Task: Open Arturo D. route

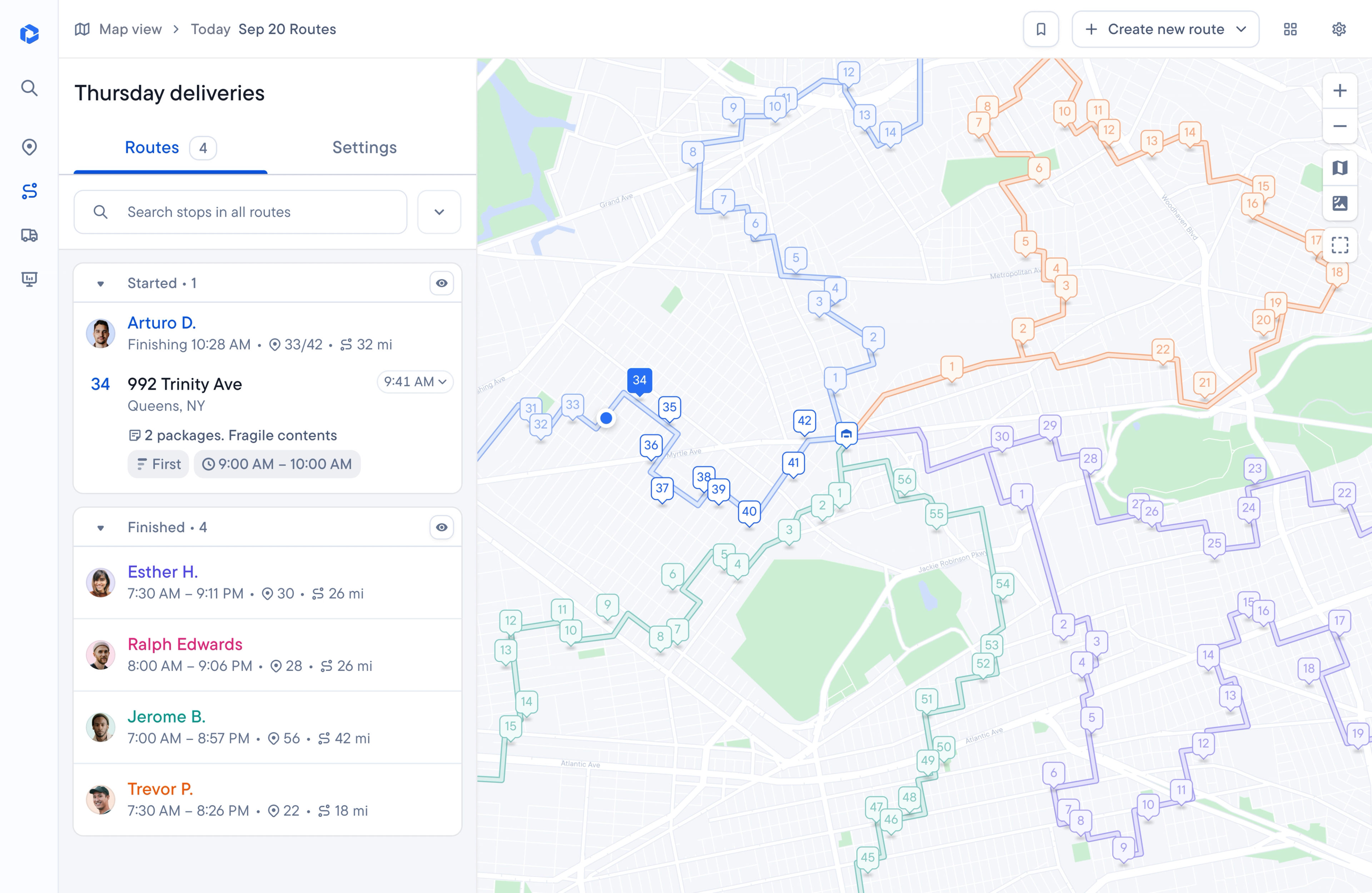Action: [x=268, y=333]
